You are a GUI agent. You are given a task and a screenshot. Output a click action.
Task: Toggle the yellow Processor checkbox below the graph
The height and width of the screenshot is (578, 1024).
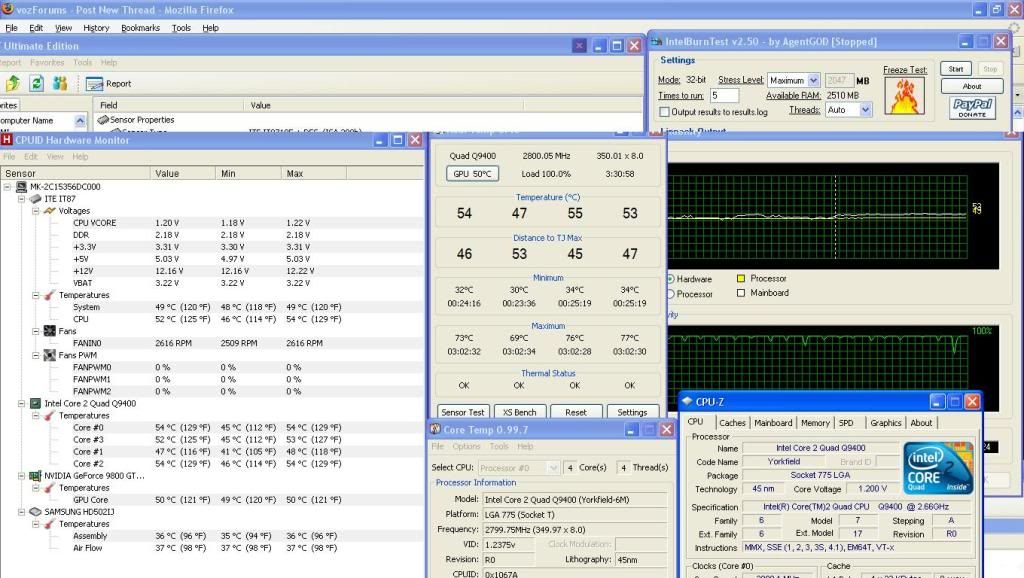tap(741, 278)
